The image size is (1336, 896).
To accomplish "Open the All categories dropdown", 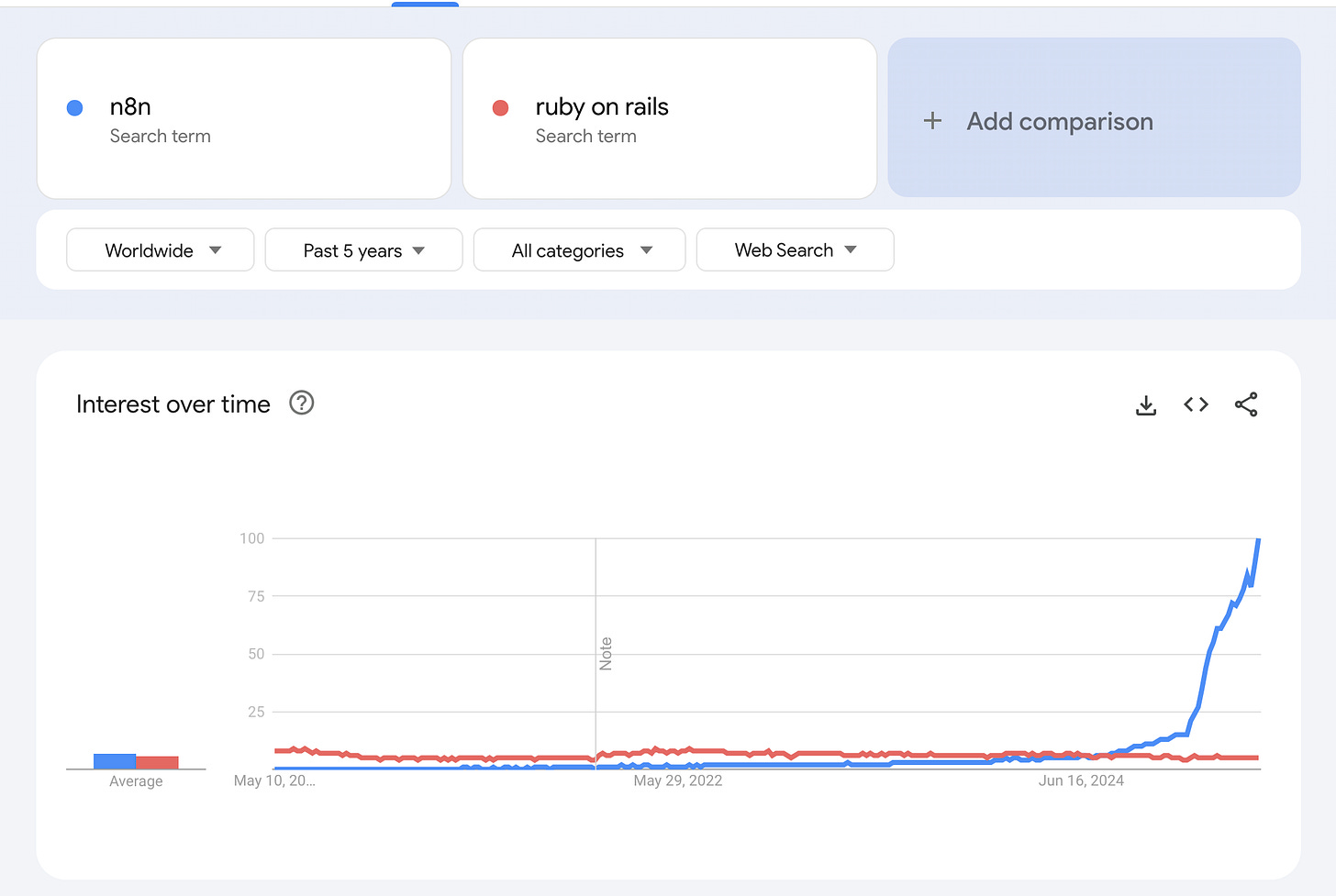I will point(579,250).
